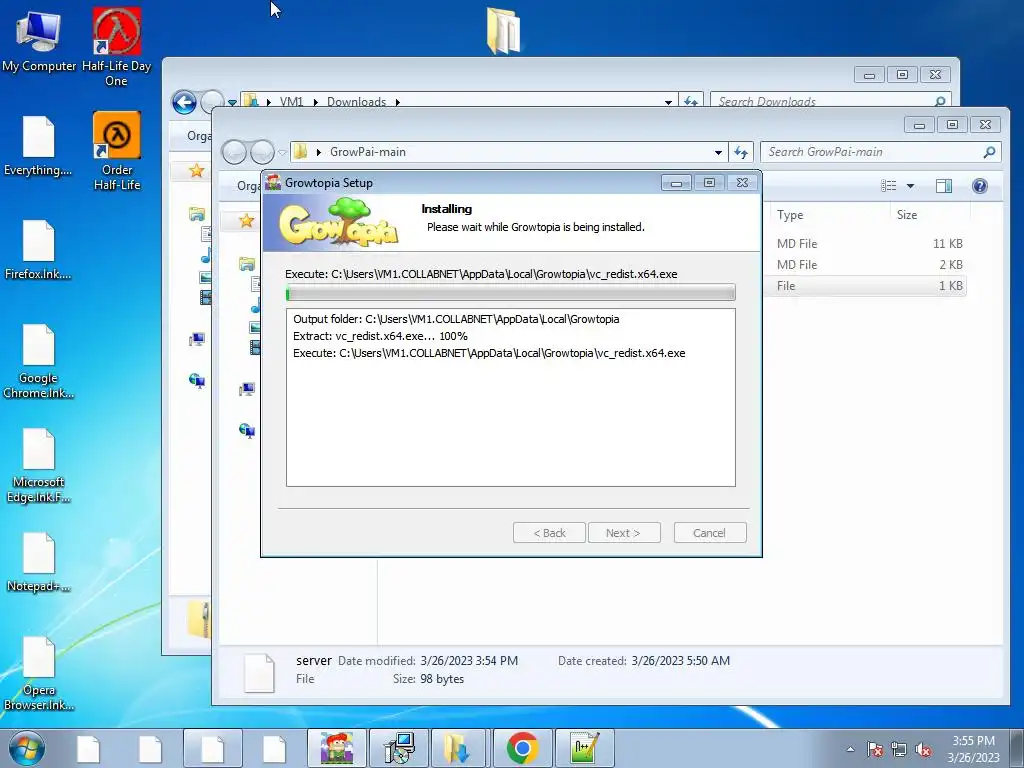Click the installation progress bar
The image size is (1024, 768).
click(511, 293)
